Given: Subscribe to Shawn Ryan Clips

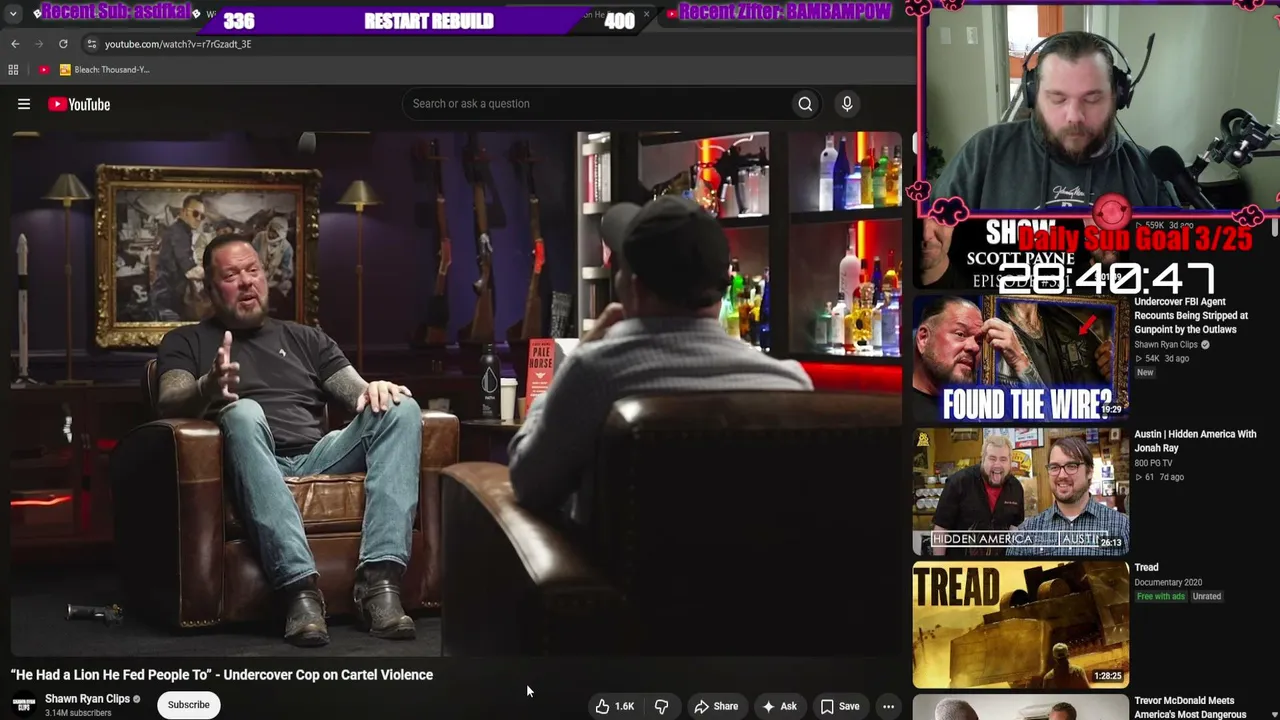Looking at the screenshot, I should 189,705.
